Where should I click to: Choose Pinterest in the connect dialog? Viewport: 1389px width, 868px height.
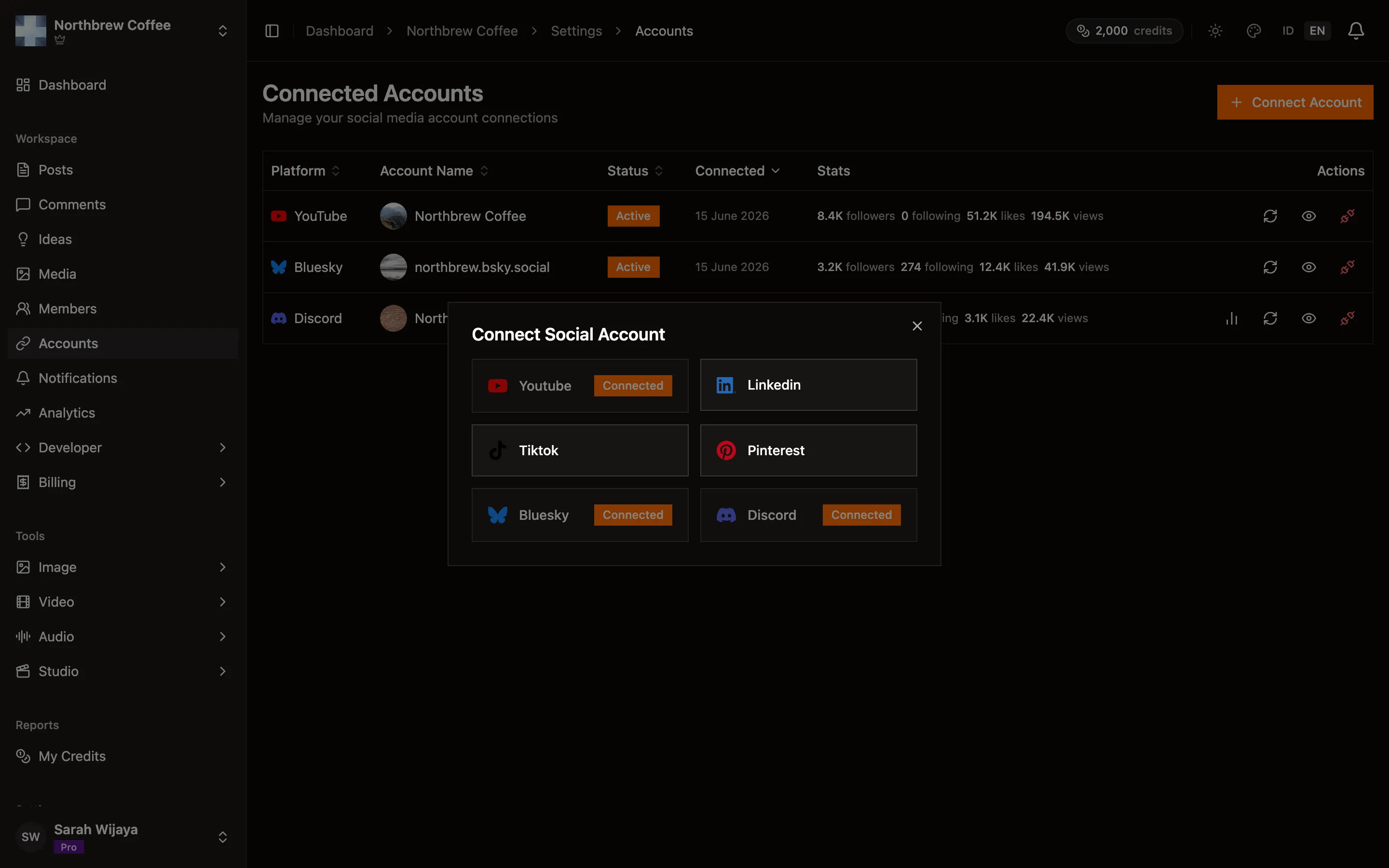(808, 451)
